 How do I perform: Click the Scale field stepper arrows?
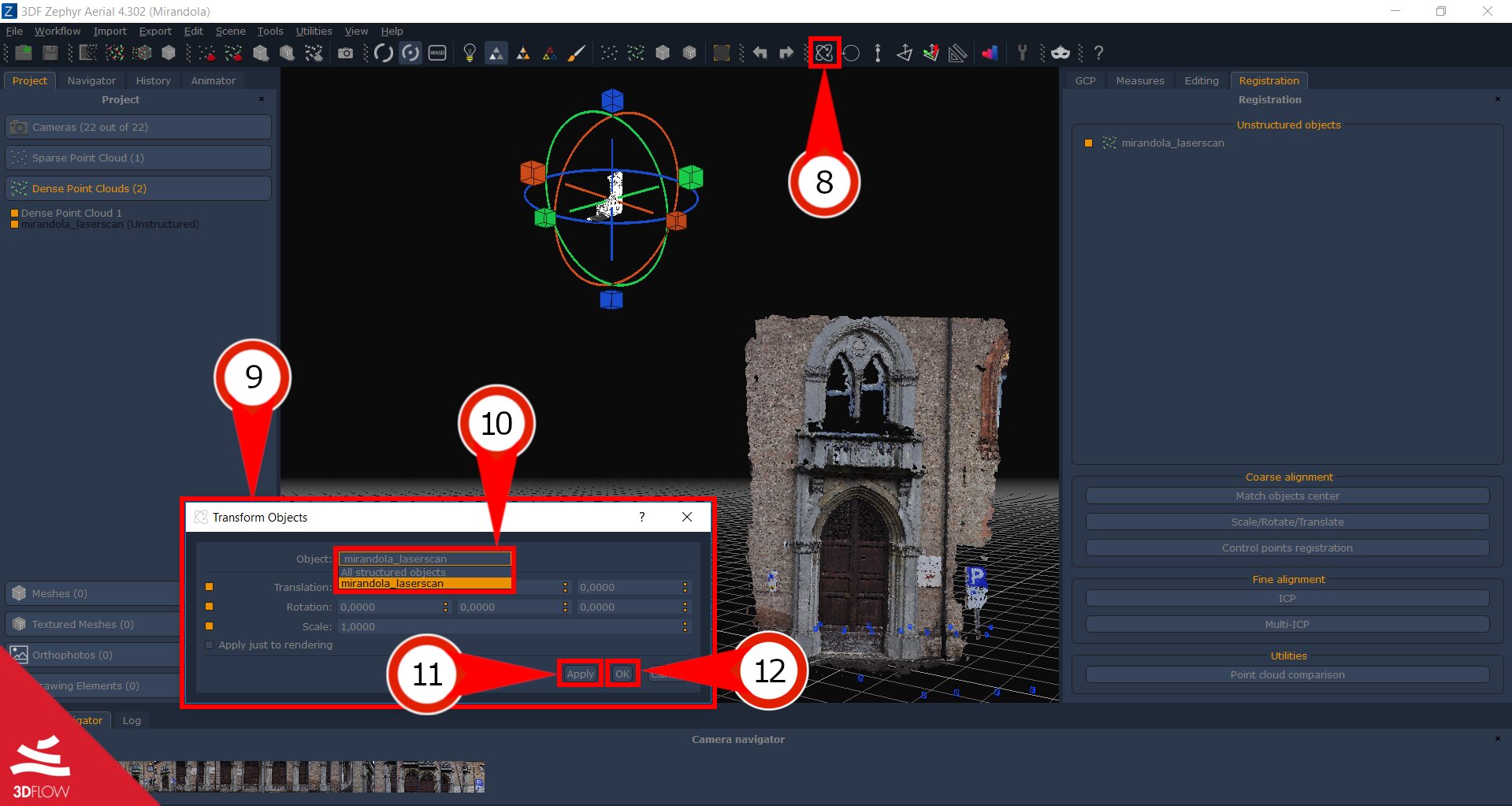(x=685, y=626)
